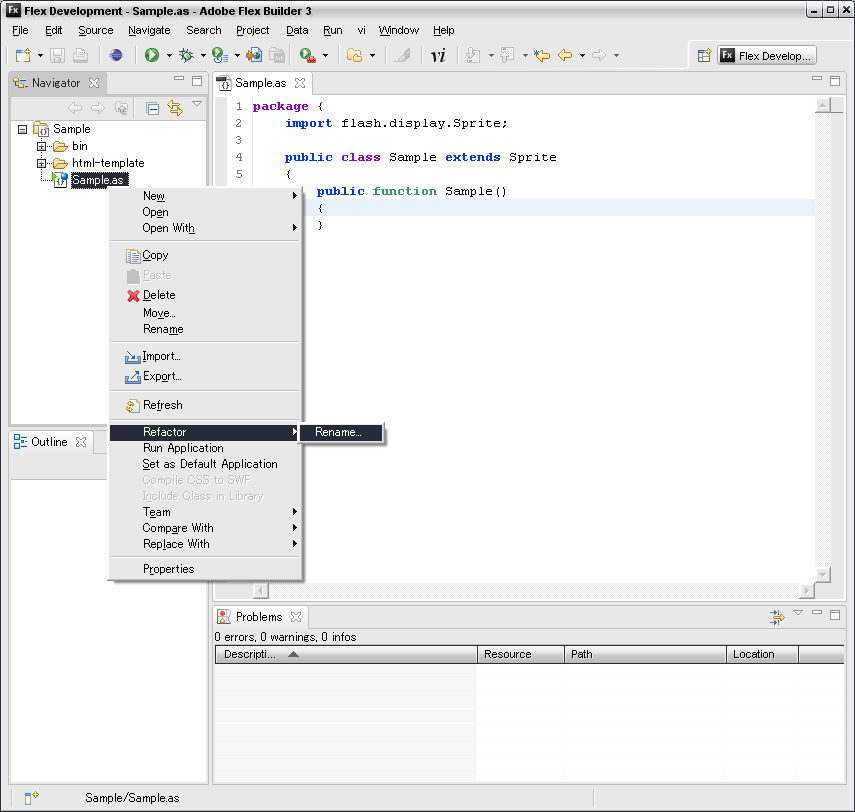
Task: Click the vi editor toolbar icon
Action: click(437, 56)
